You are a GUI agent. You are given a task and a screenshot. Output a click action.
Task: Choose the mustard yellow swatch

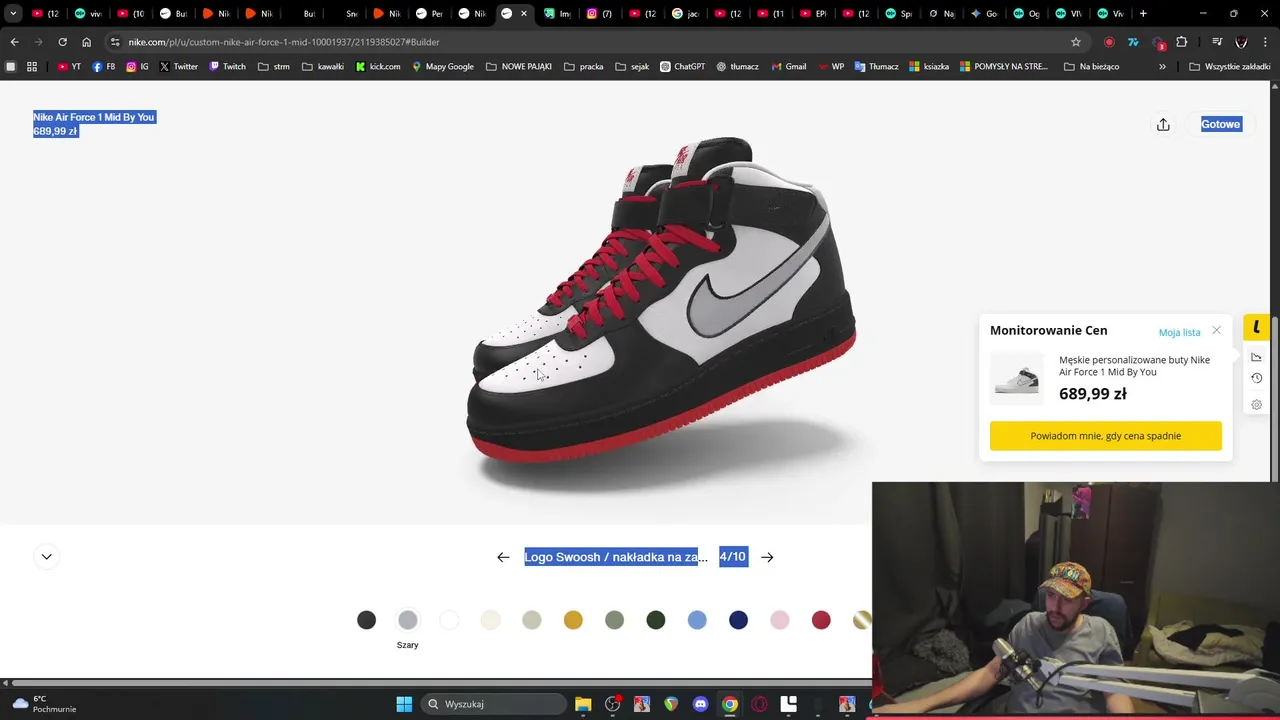tap(573, 620)
